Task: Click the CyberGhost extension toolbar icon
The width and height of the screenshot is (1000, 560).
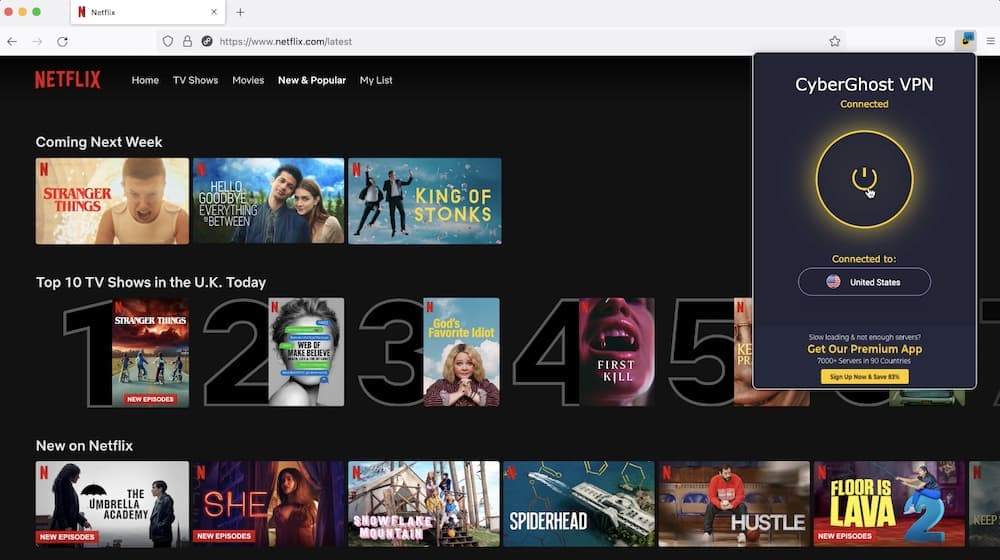Action: coord(966,41)
